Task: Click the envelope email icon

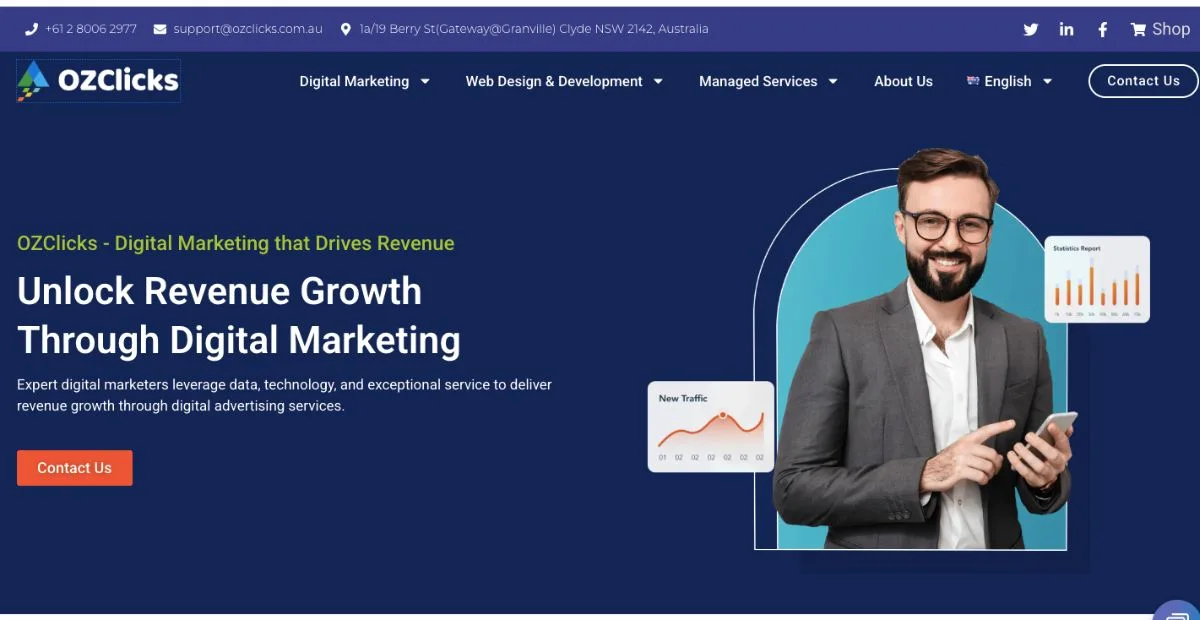Action: [x=160, y=29]
